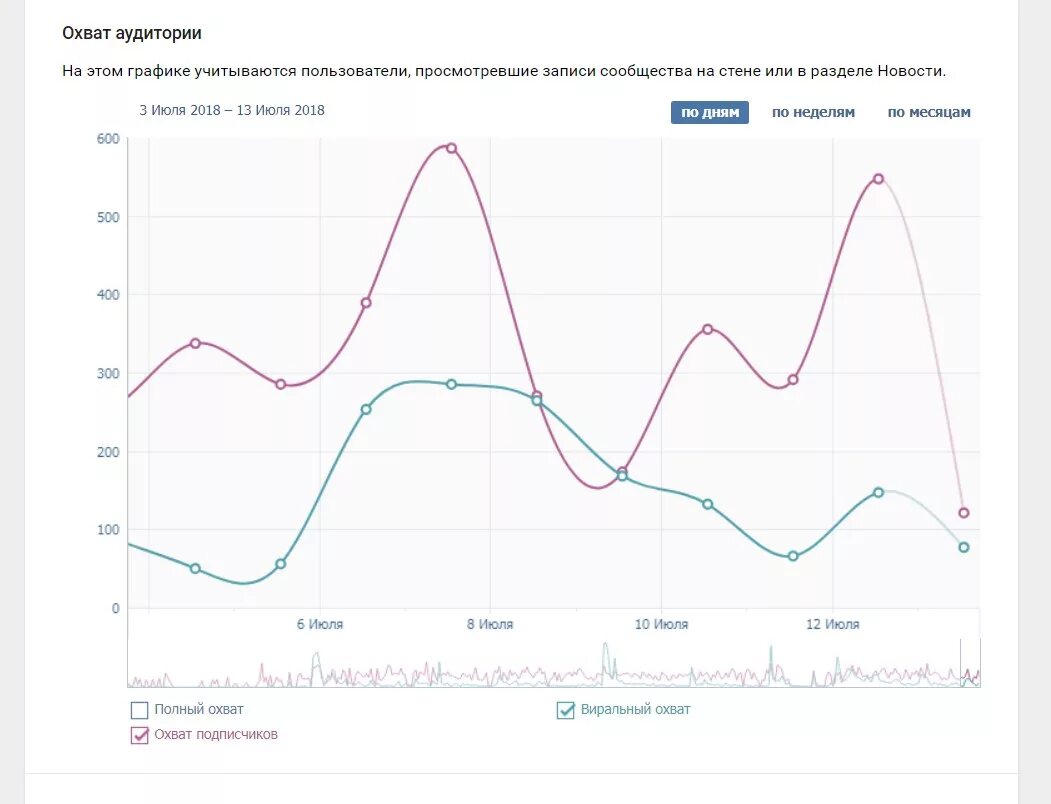Pick the pink point near 355 by 10 Июля
This screenshot has height=804, width=1051.
point(707,329)
